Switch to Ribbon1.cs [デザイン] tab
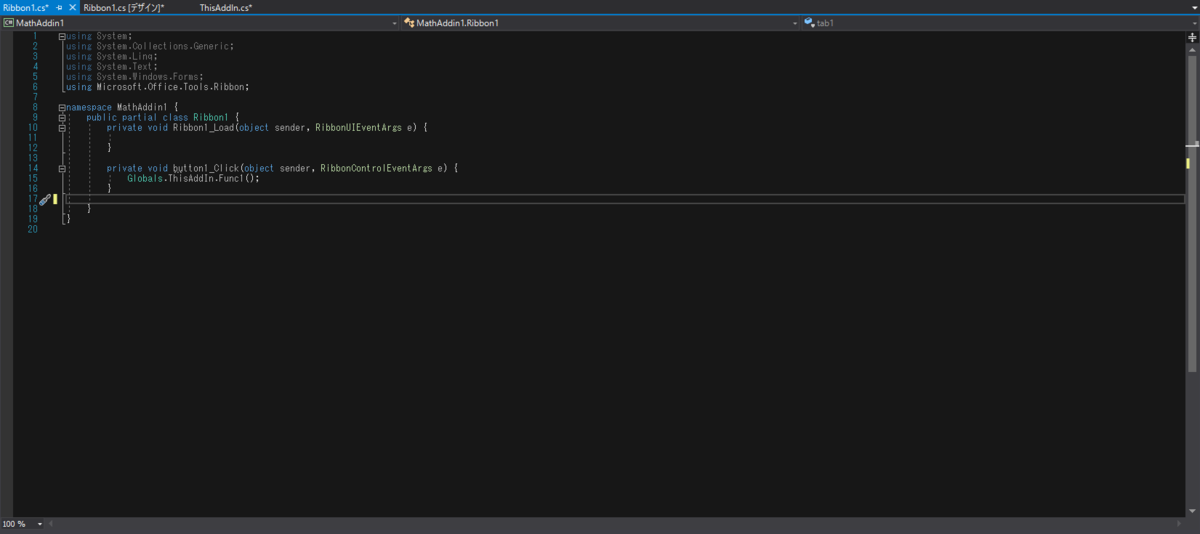The image size is (1200, 534). 124,7
